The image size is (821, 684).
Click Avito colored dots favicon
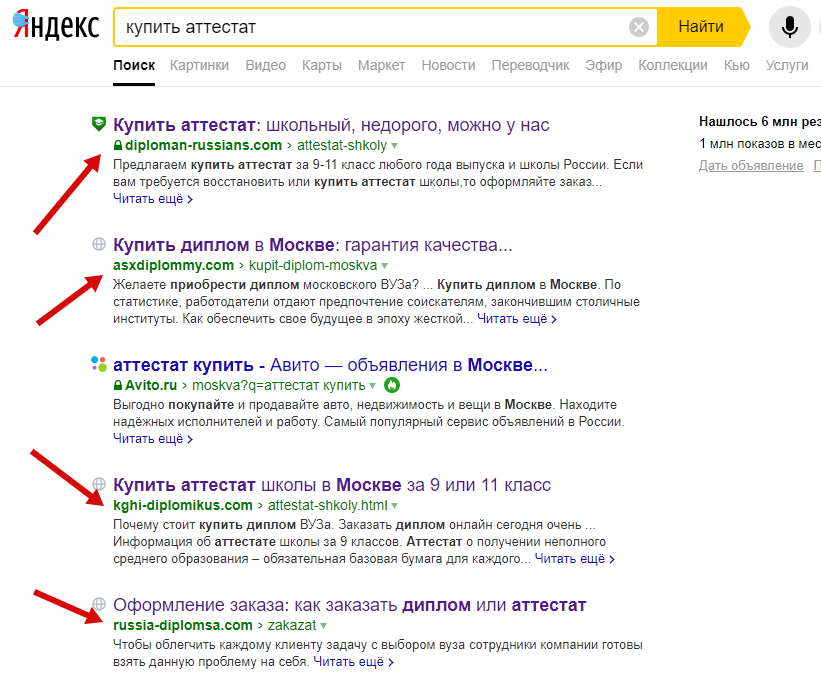pyautogui.click(x=98, y=365)
